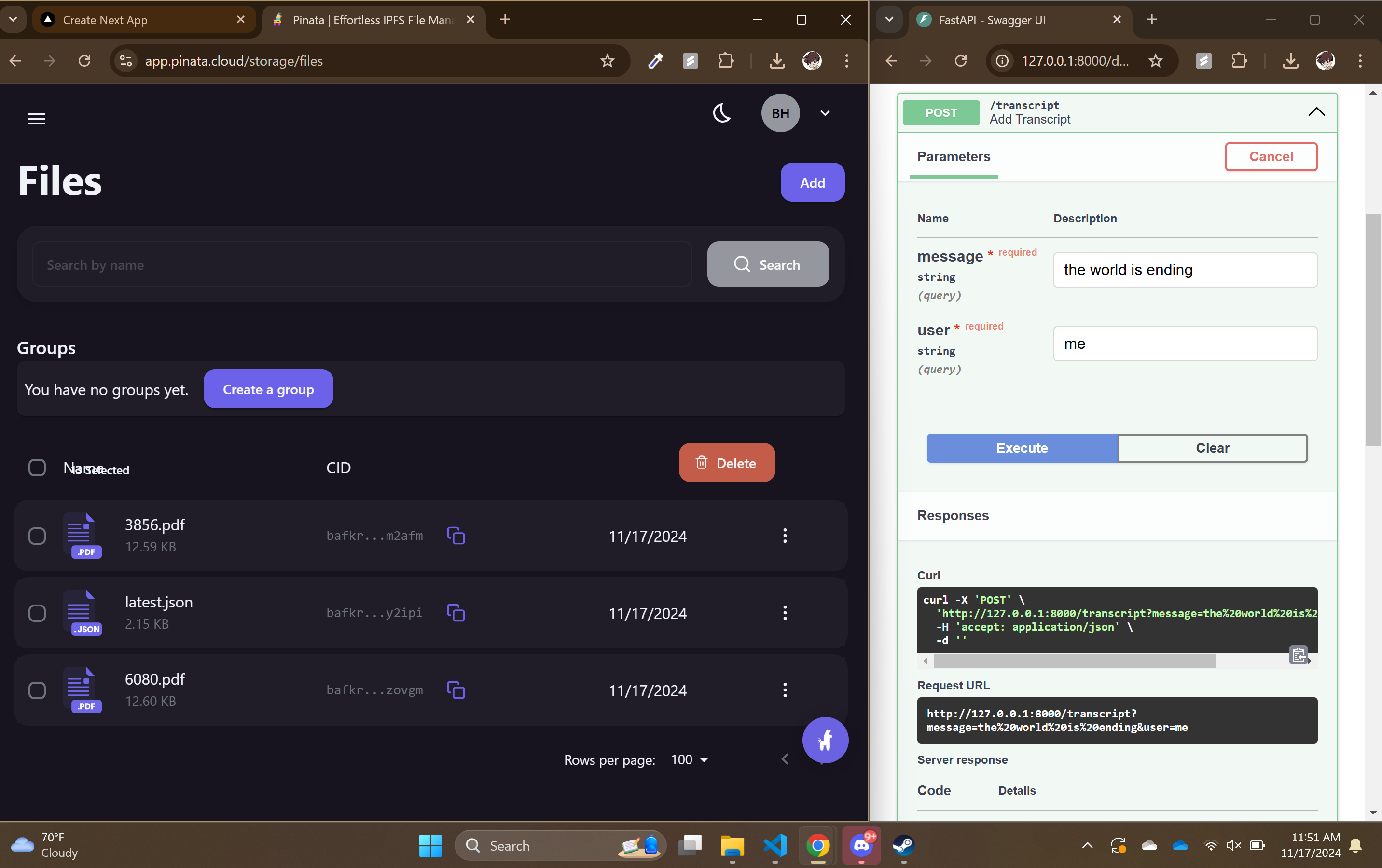
Task: Copy the CID of 3856.pdf
Action: (x=456, y=536)
